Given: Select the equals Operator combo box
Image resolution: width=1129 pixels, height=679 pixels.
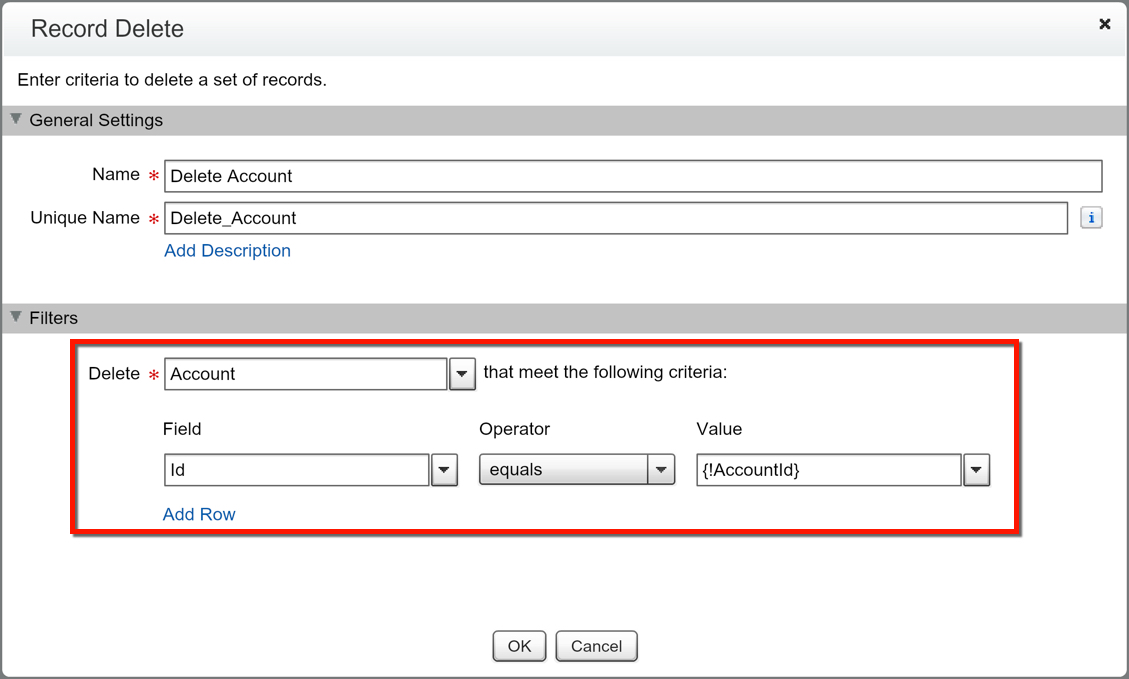Looking at the screenshot, I should [563, 470].
